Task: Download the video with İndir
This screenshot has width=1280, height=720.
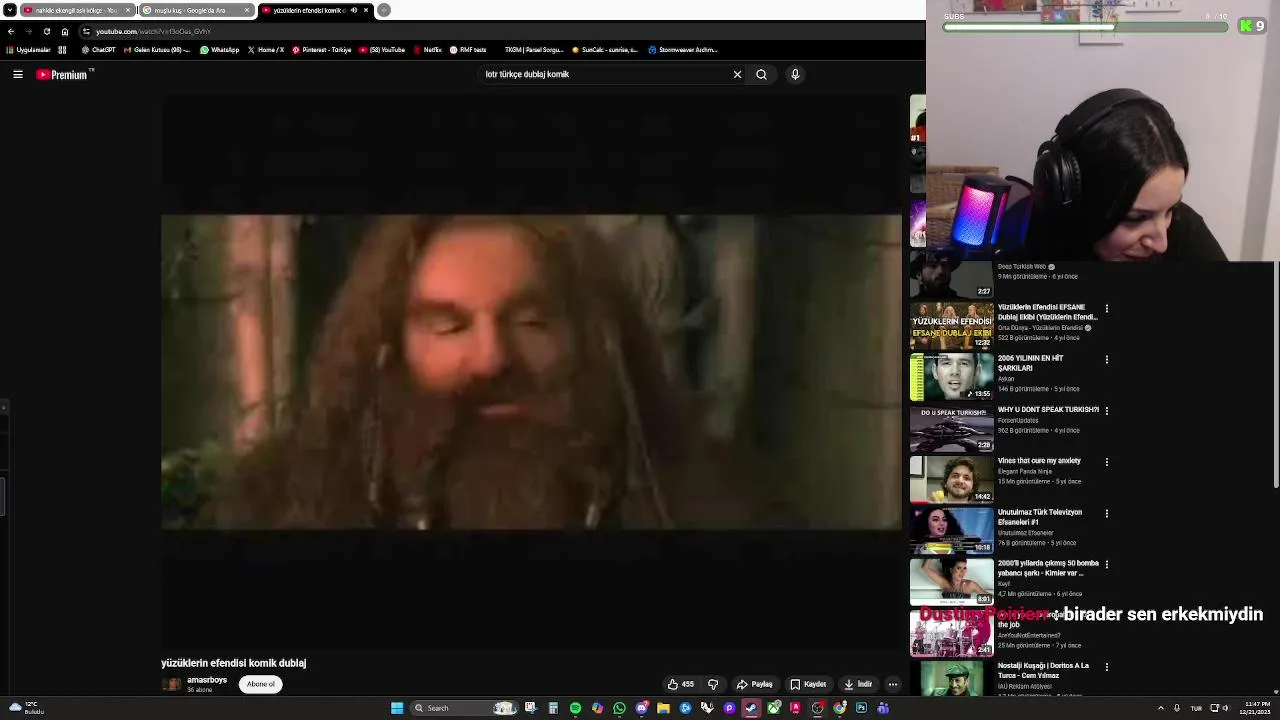Action: (x=858, y=684)
